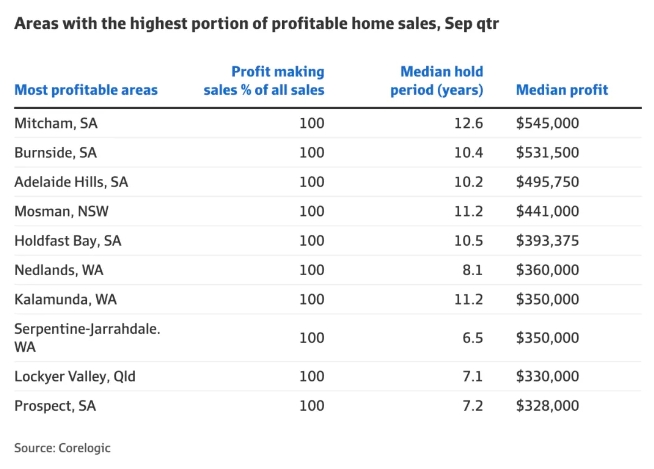Click the 'Mitcham, SA' row label
This screenshot has width=654, height=469.
click(x=56, y=124)
